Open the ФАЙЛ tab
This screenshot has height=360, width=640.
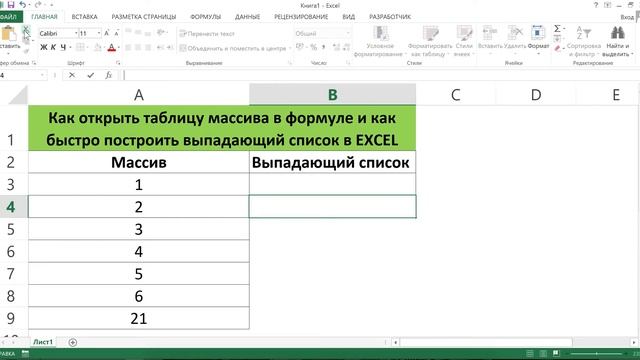pyautogui.click(x=9, y=17)
